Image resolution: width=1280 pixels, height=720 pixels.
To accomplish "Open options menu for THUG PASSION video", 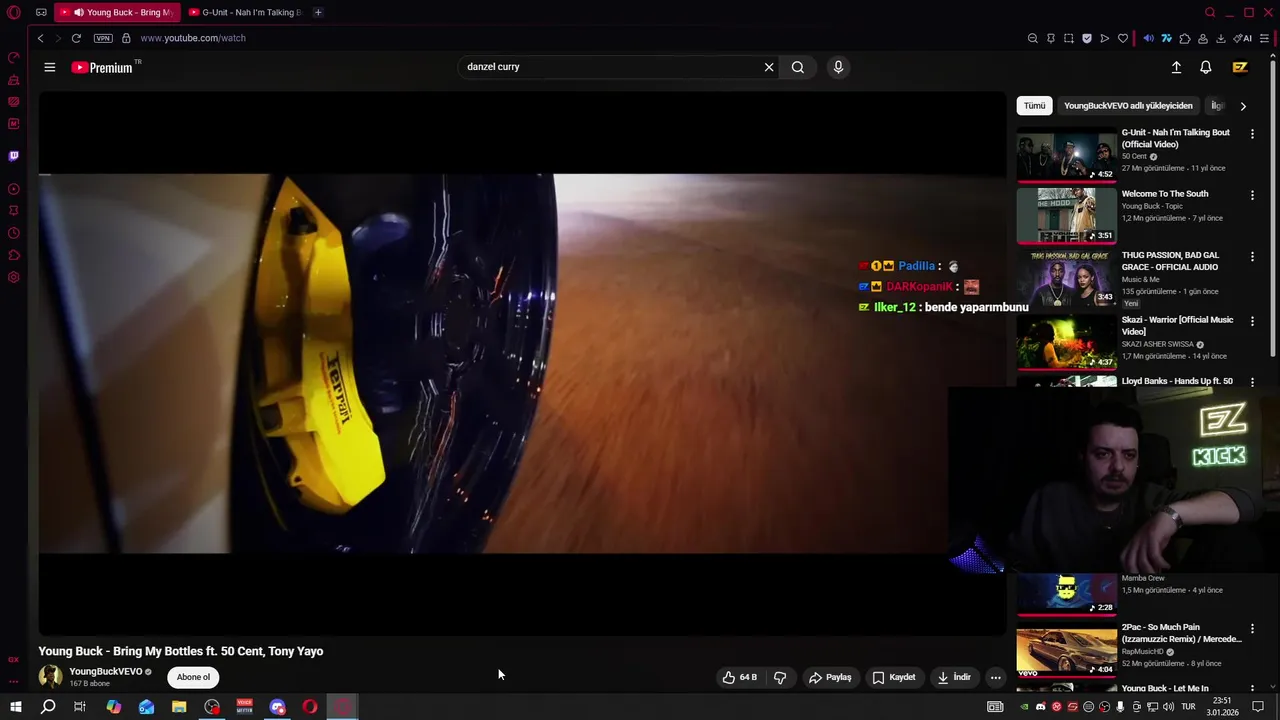I will pyautogui.click(x=1252, y=257).
